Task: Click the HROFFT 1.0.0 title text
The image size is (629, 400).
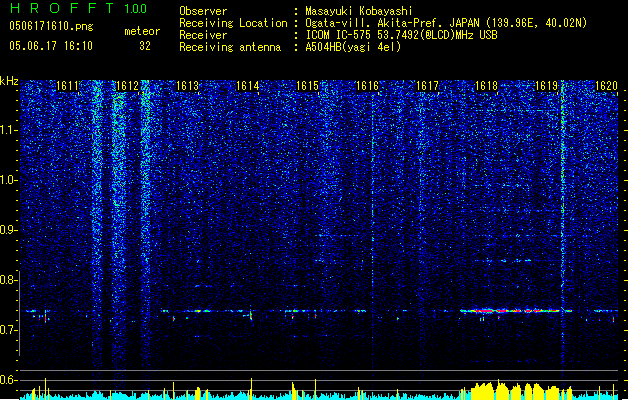Action: (78, 8)
